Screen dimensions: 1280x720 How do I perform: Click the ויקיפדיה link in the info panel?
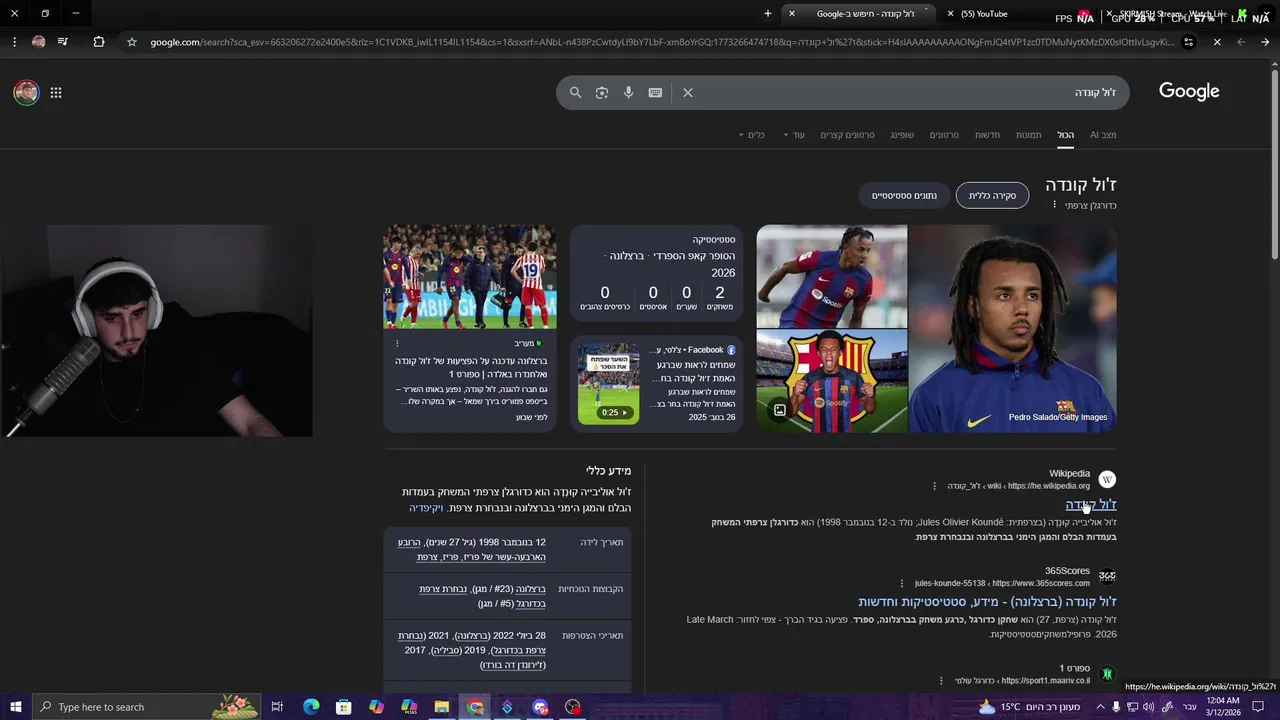[x=426, y=508]
